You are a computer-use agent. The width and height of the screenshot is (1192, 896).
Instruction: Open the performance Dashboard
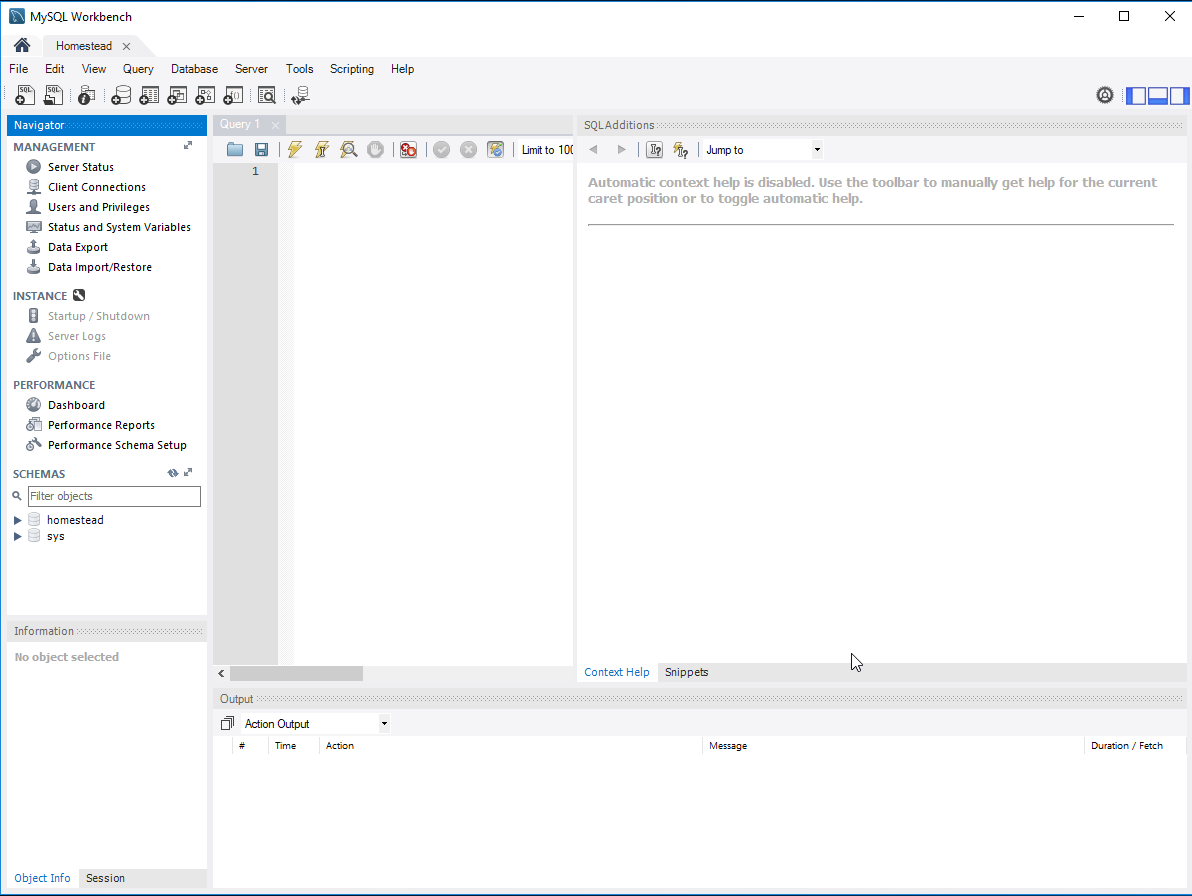tap(76, 405)
